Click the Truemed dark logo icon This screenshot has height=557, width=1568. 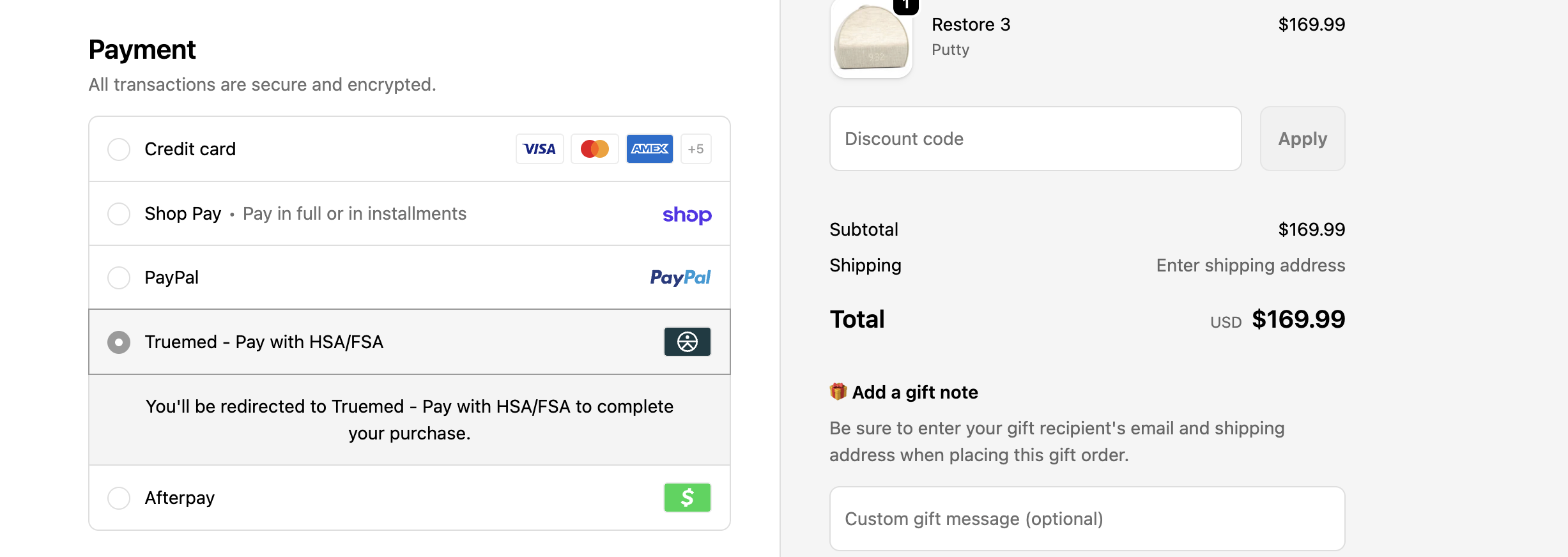(x=687, y=342)
